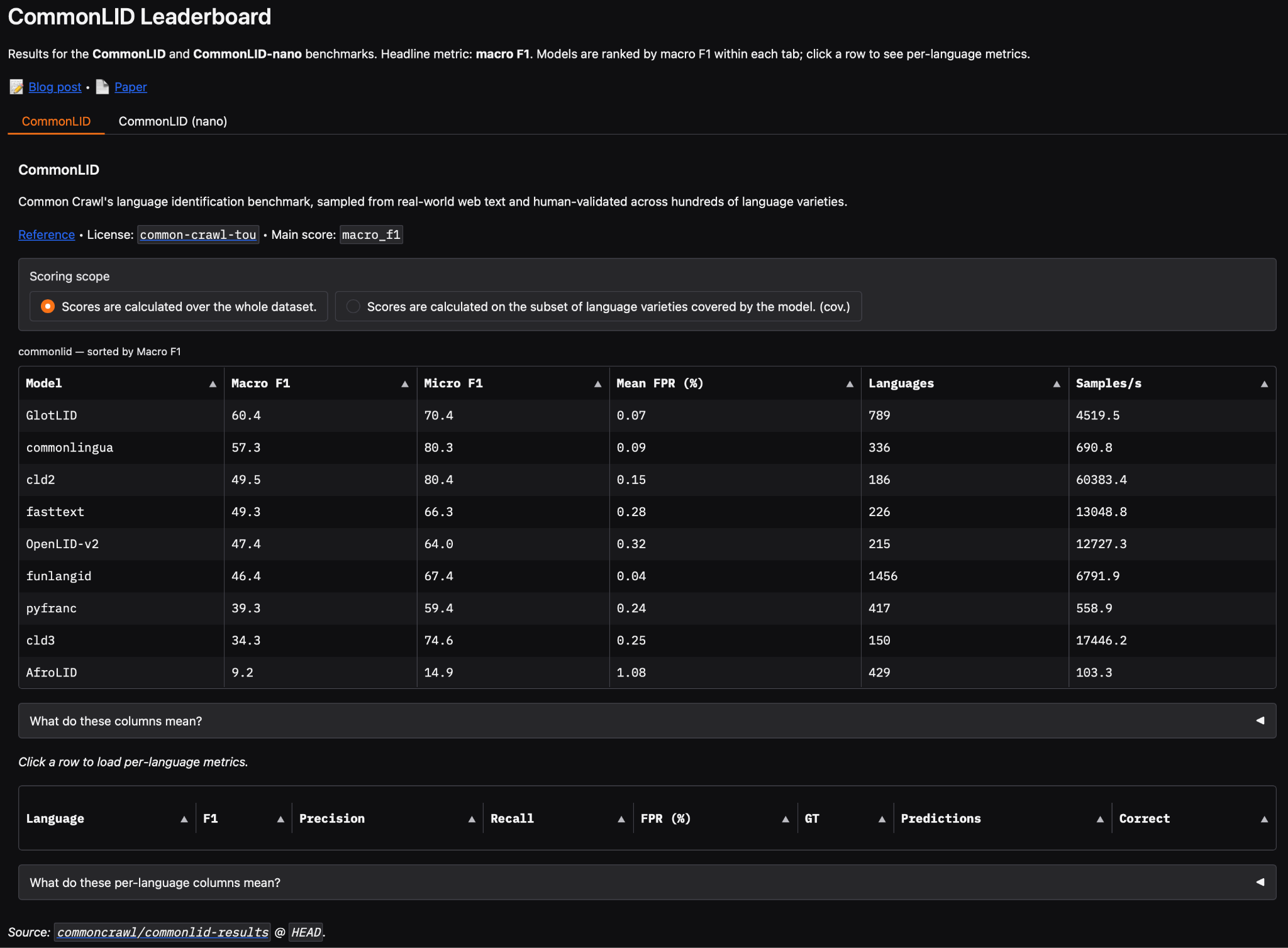Sort by Macro F1 column arrow

coord(405,384)
